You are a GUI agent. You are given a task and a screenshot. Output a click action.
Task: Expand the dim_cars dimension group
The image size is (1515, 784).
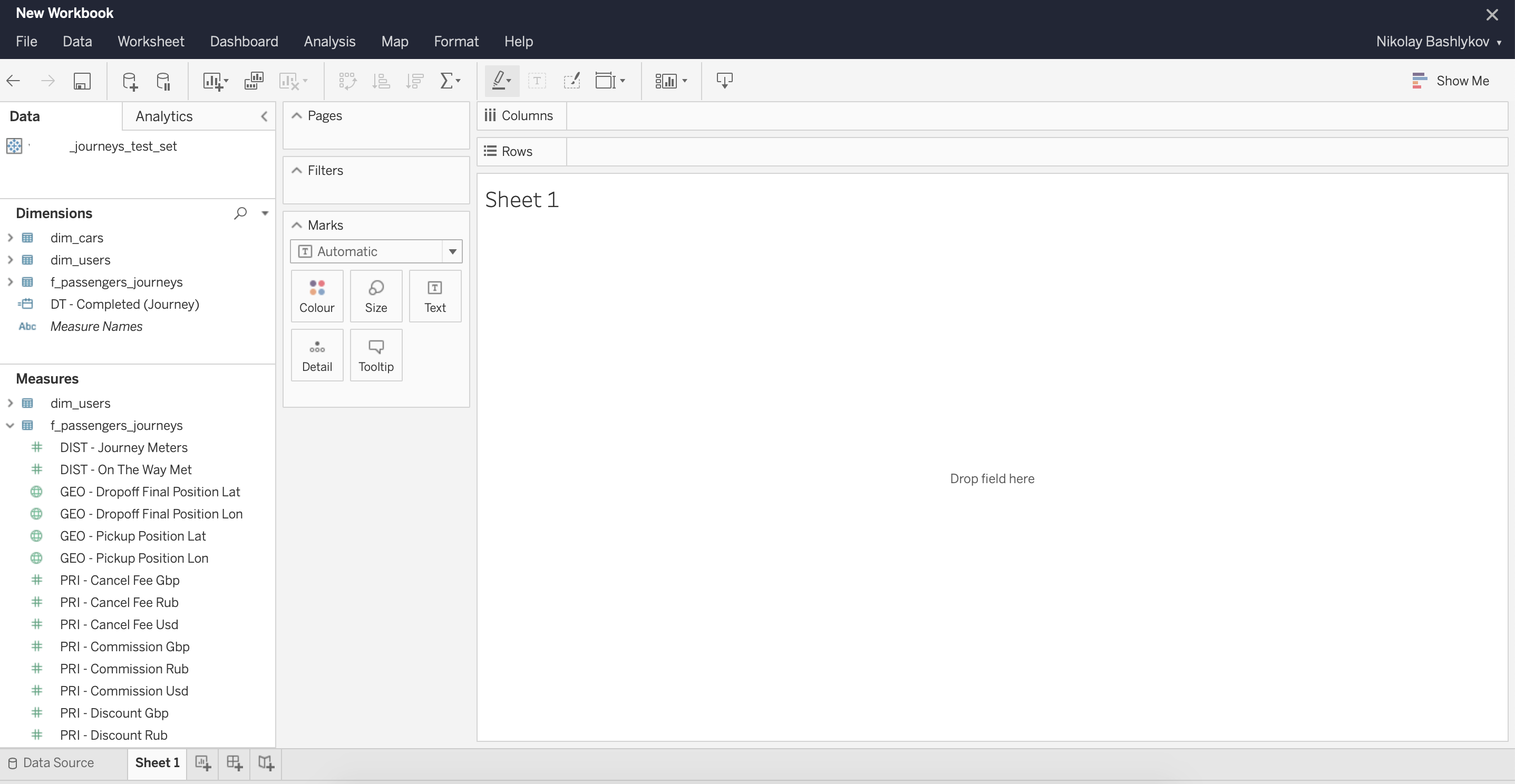coord(10,238)
